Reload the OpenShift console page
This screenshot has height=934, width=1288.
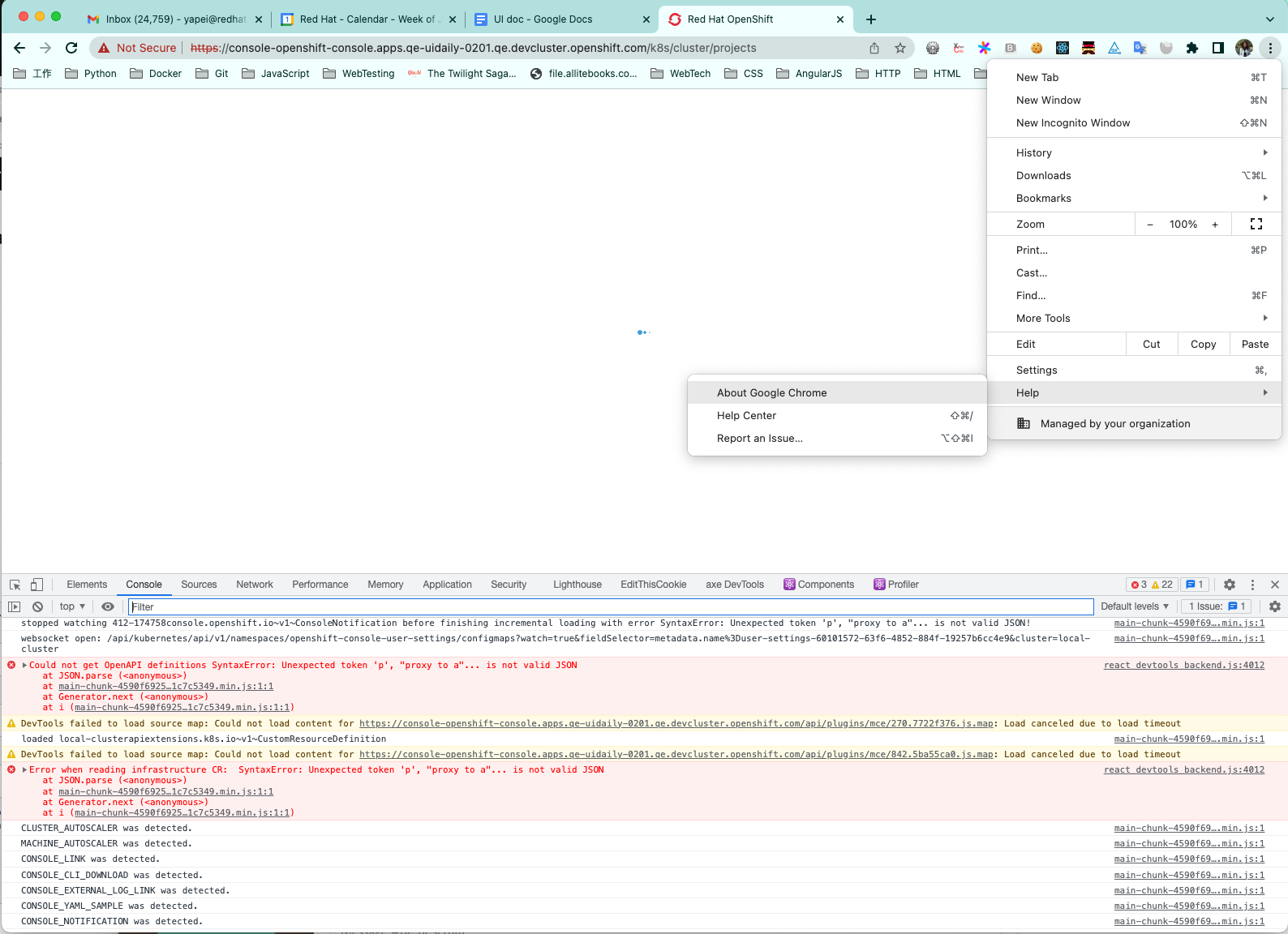tap(71, 48)
